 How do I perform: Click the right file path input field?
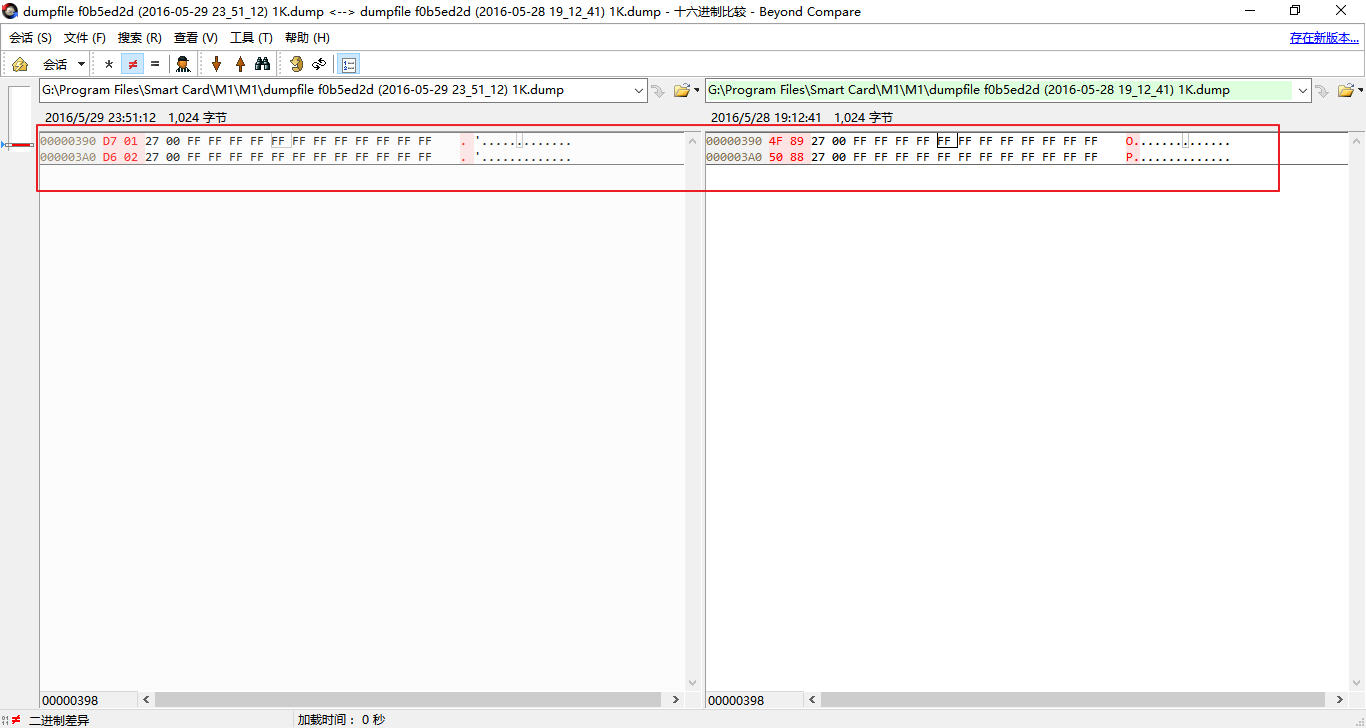point(1000,90)
